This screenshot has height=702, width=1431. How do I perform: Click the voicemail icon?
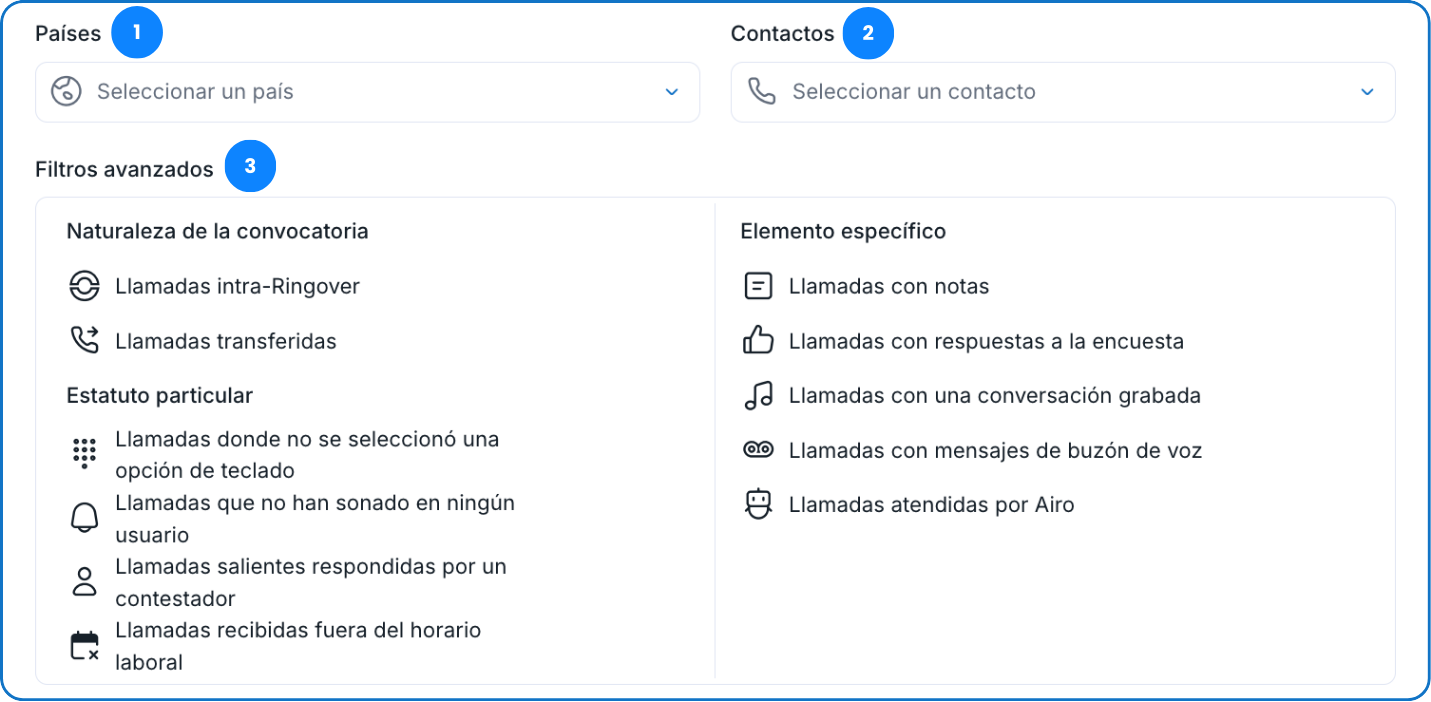point(758,450)
